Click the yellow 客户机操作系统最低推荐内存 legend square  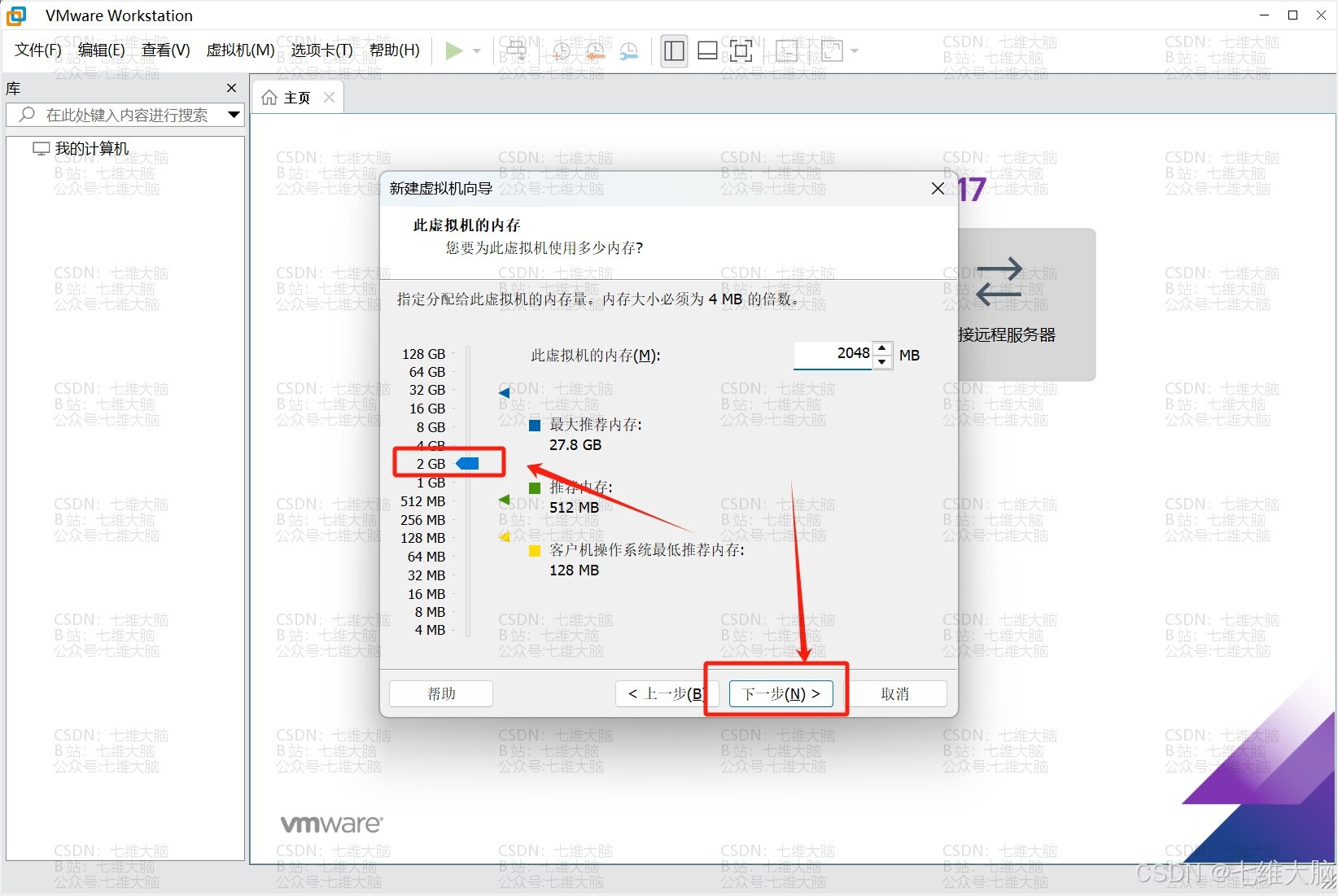pos(535,551)
